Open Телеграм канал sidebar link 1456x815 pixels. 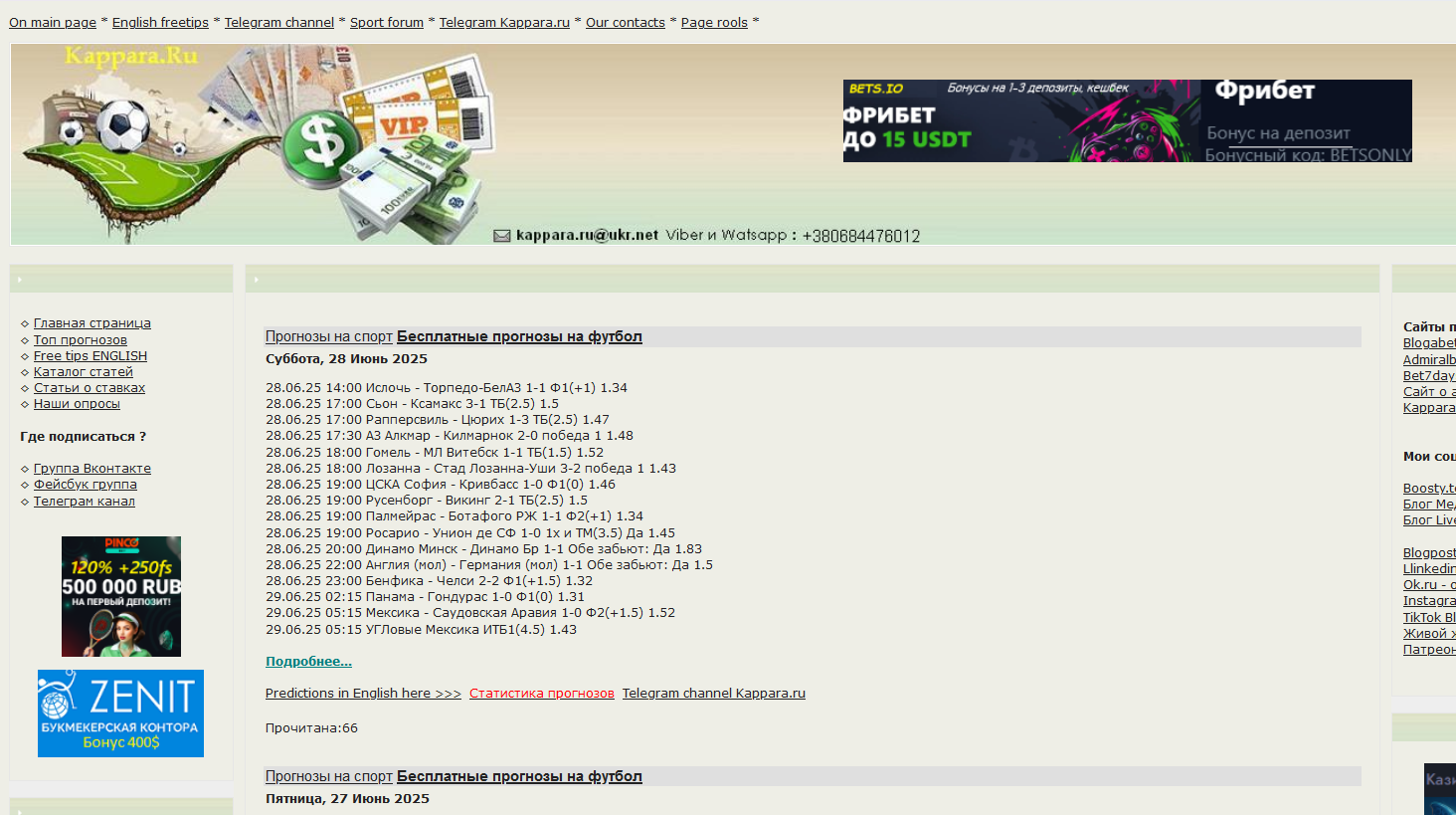coord(84,502)
